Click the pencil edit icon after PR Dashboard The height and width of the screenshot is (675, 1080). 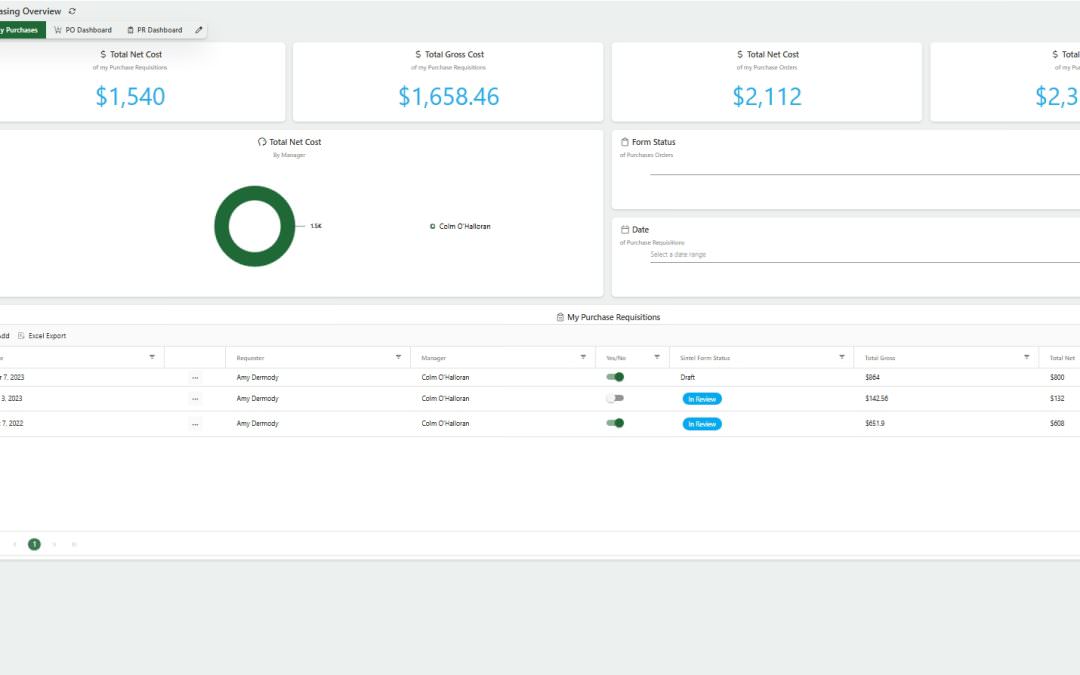pos(199,30)
